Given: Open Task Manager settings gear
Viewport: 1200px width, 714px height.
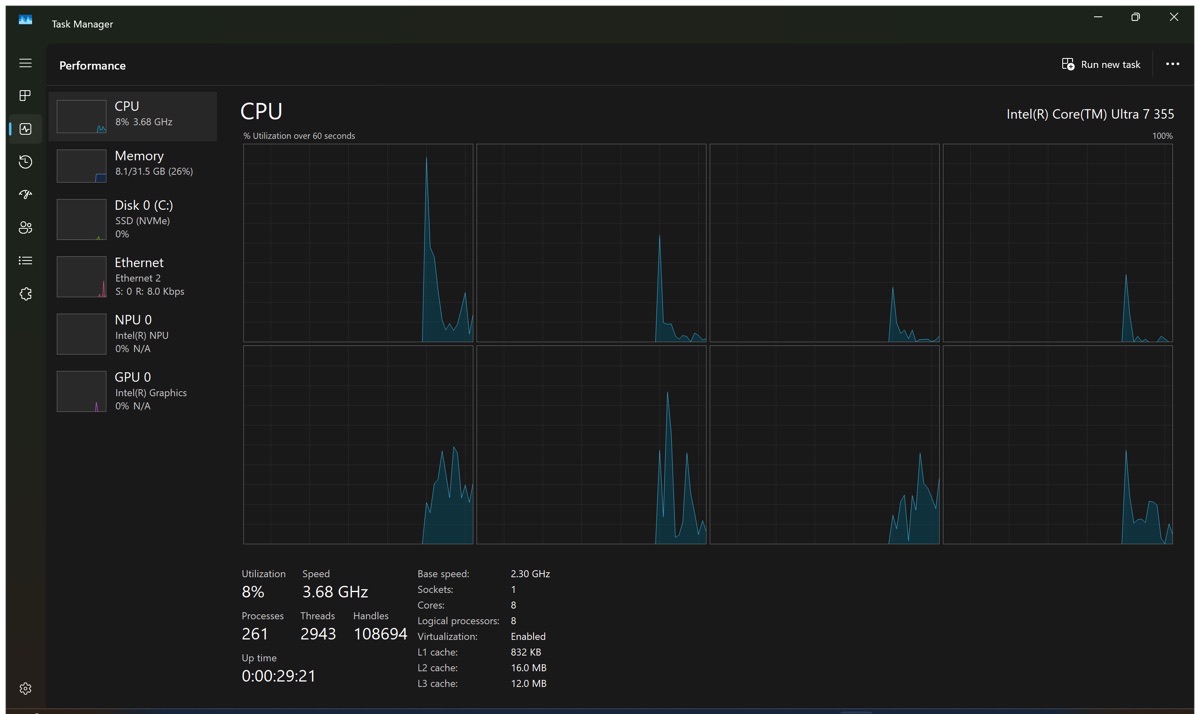Looking at the screenshot, I should (x=25, y=688).
